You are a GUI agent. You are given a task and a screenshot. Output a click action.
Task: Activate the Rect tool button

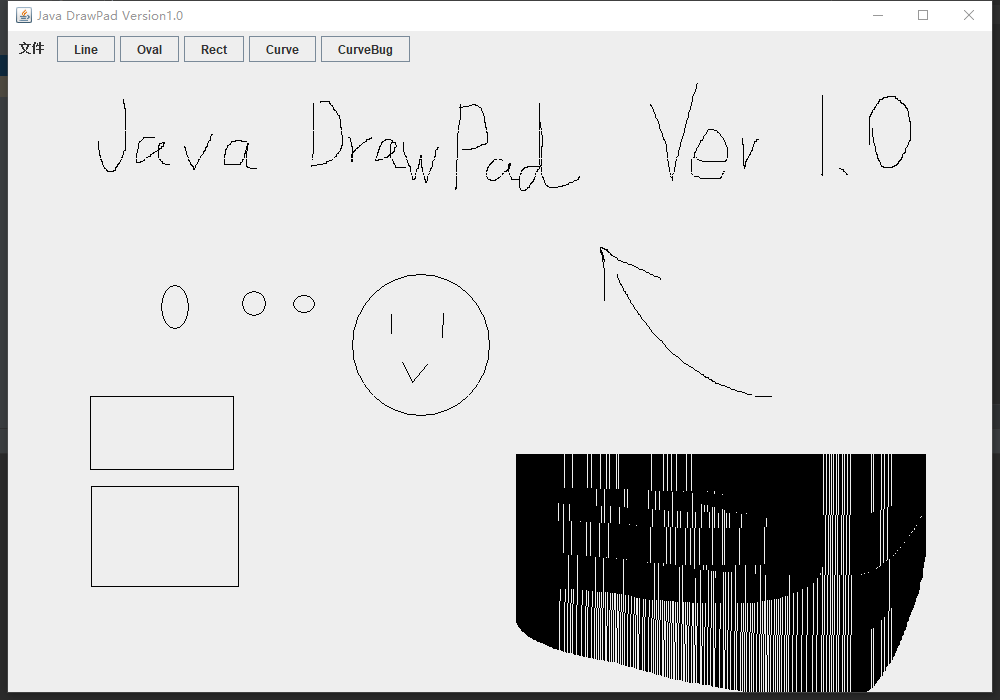(214, 49)
